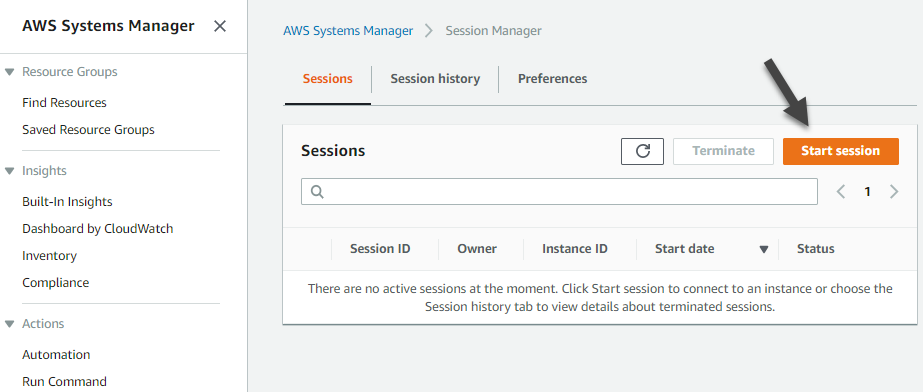Open Find Resources in sidebar
Screen dimensions: 923x392
[x=64, y=102]
